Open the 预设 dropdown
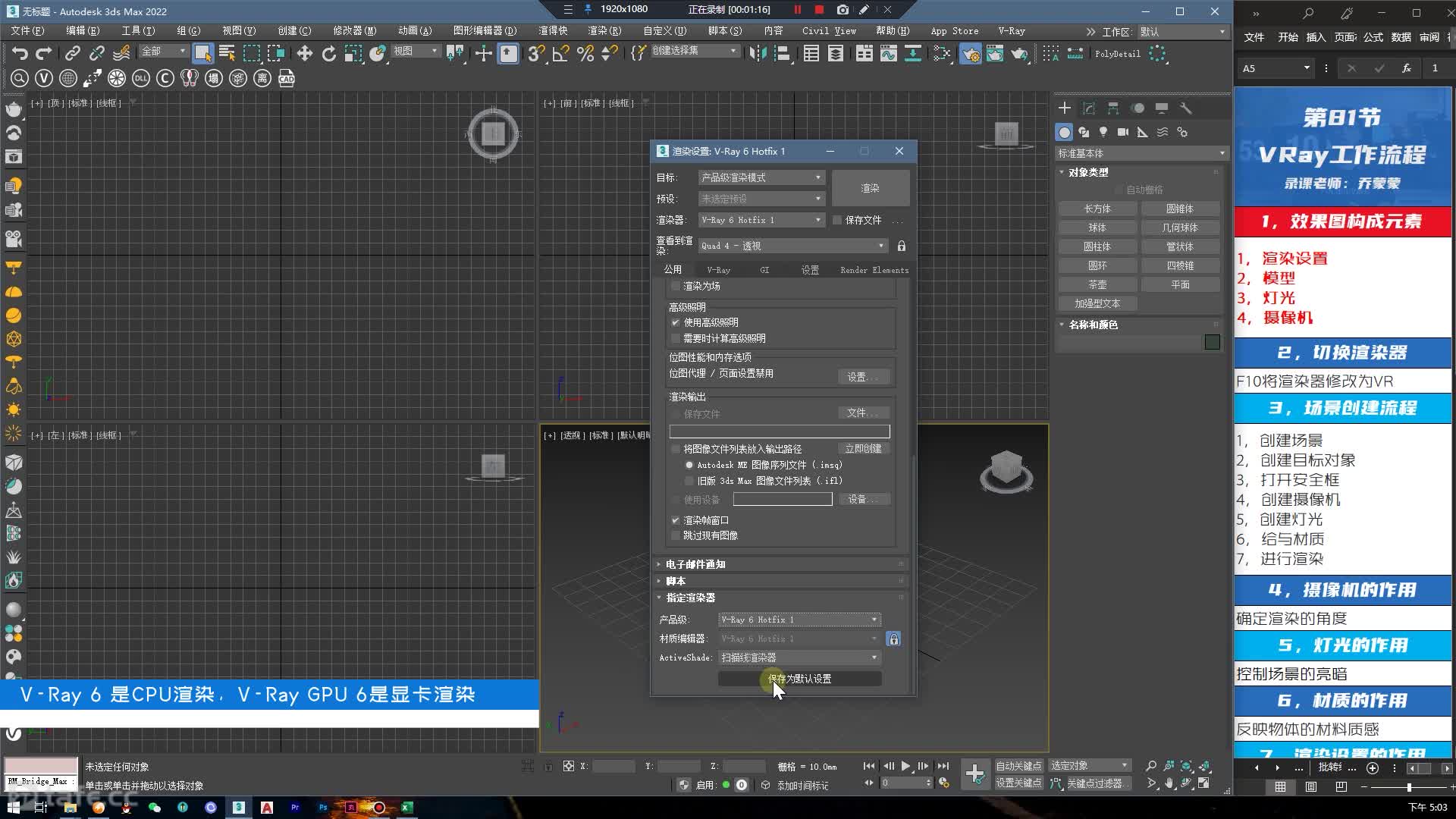1456x819 pixels. tap(761, 199)
